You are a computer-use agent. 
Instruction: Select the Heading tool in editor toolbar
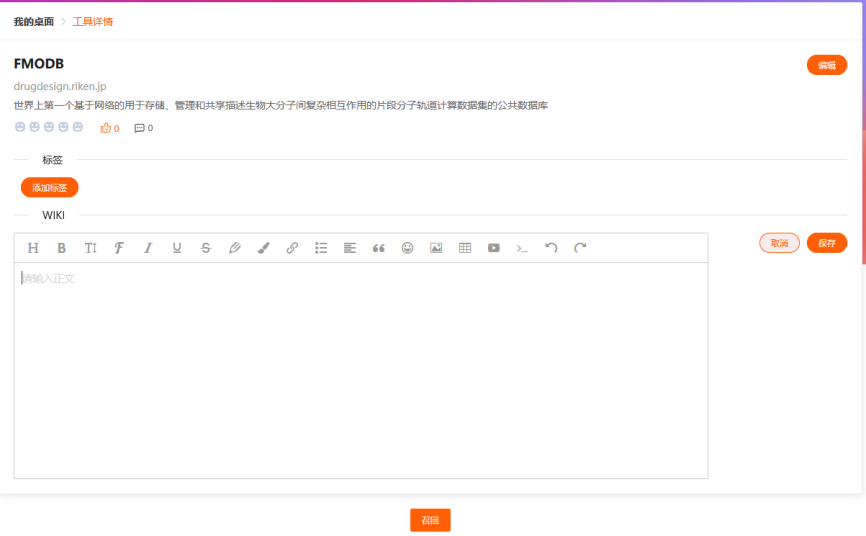(33, 248)
